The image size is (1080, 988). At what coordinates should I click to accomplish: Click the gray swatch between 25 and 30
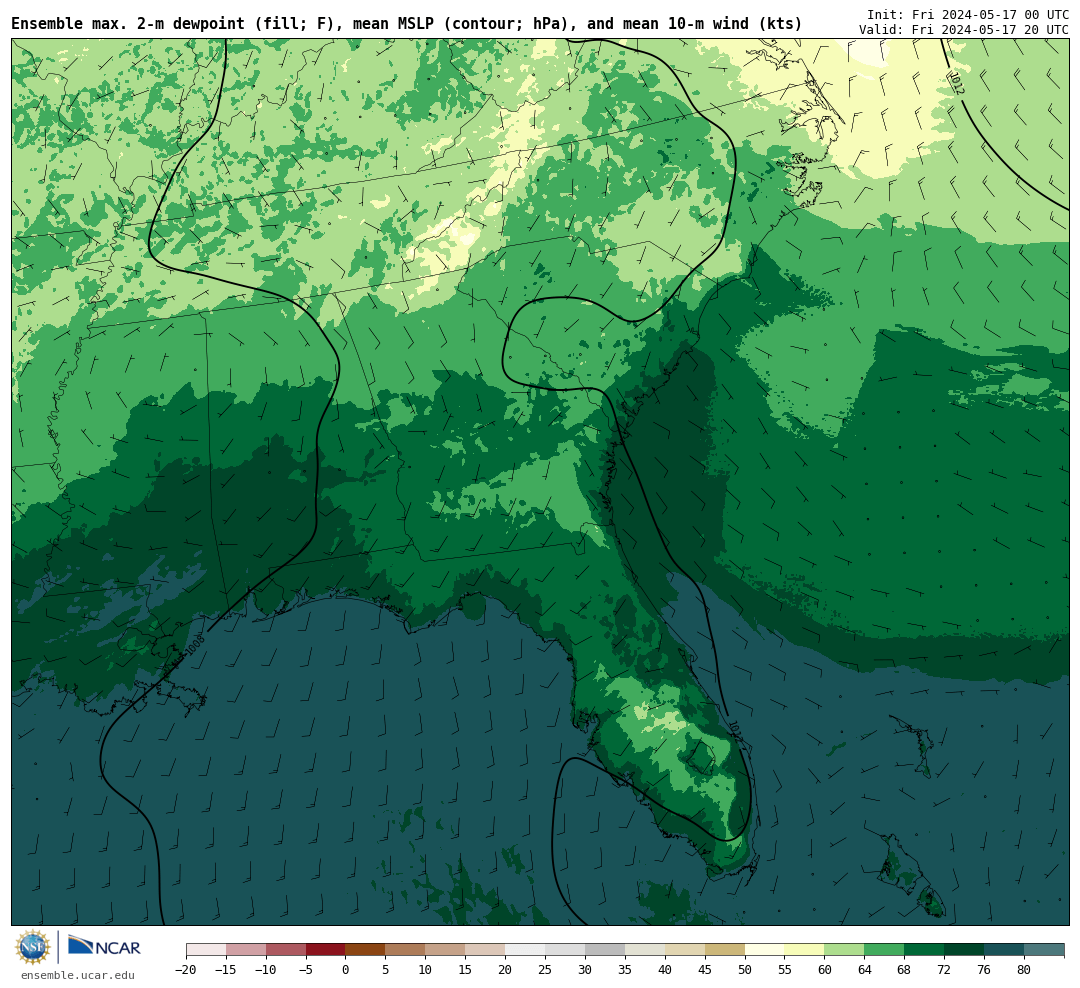[565, 950]
